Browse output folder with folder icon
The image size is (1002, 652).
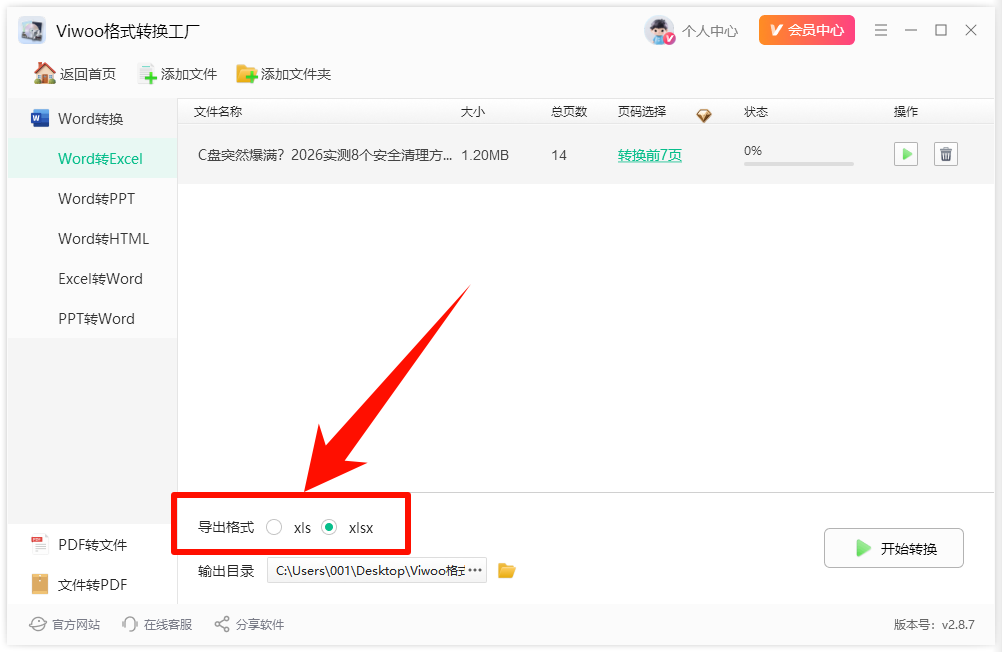(507, 570)
